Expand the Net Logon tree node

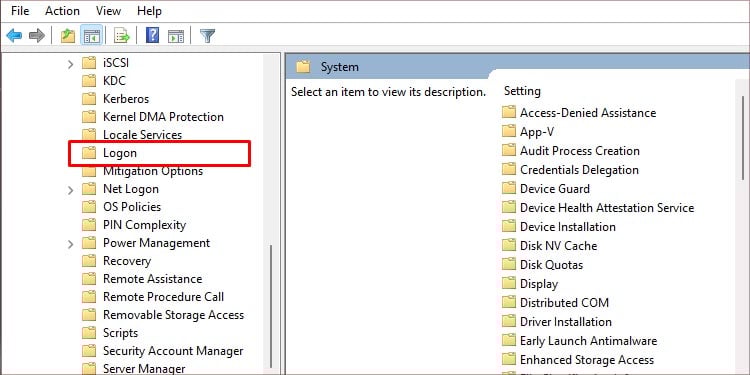click(x=70, y=190)
